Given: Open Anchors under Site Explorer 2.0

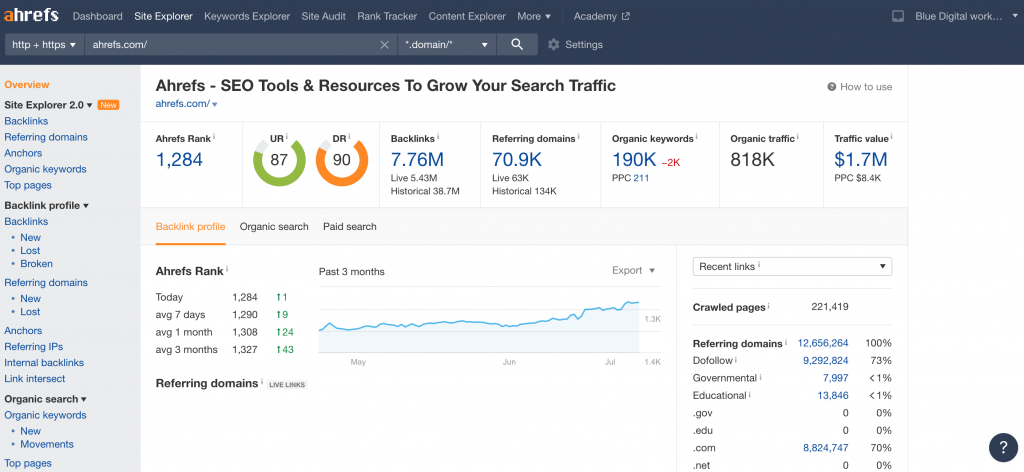Looking at the screenshot, I should [x=23, y=153].
